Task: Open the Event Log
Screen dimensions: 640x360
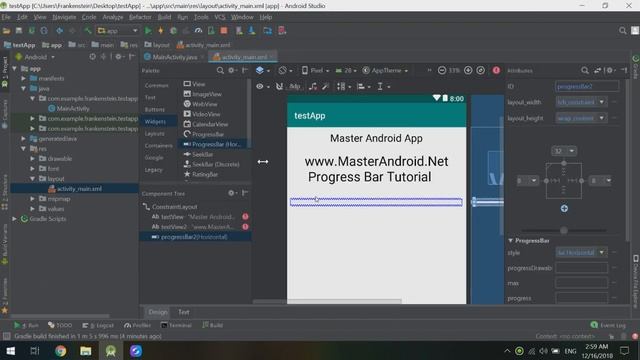Action: [x=608, y=325]
